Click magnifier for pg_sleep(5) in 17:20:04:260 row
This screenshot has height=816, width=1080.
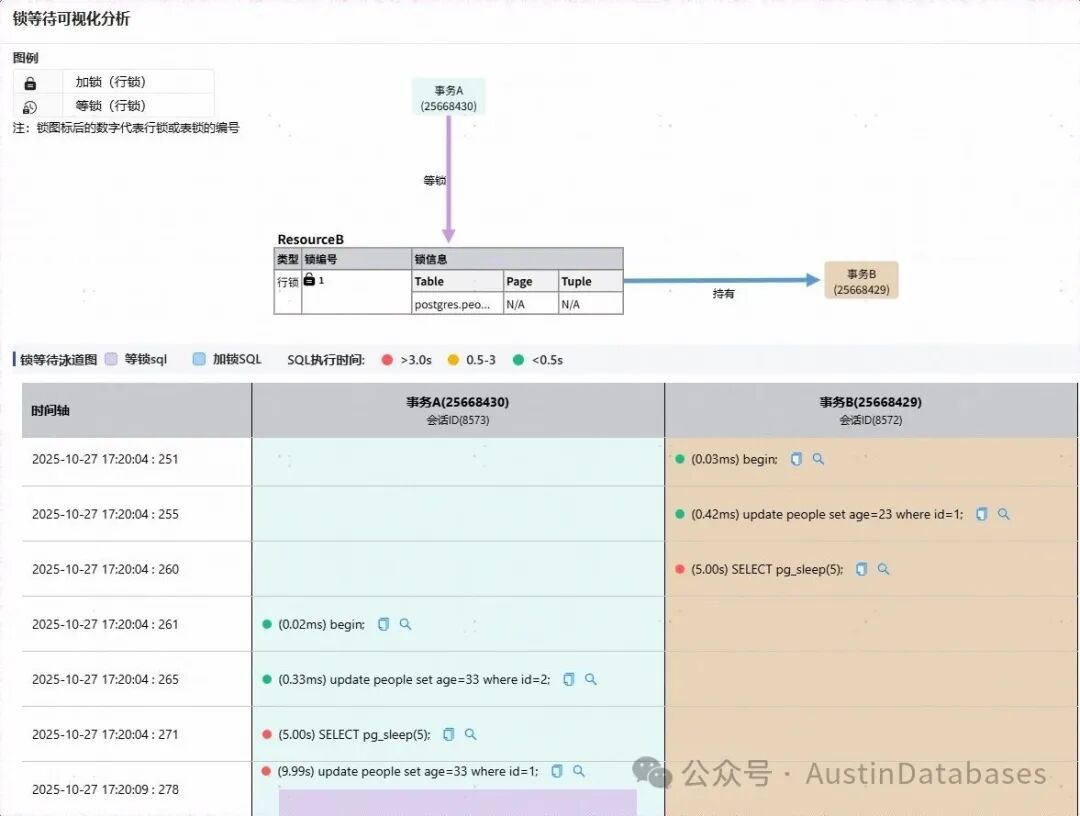(x=883, y=569)
